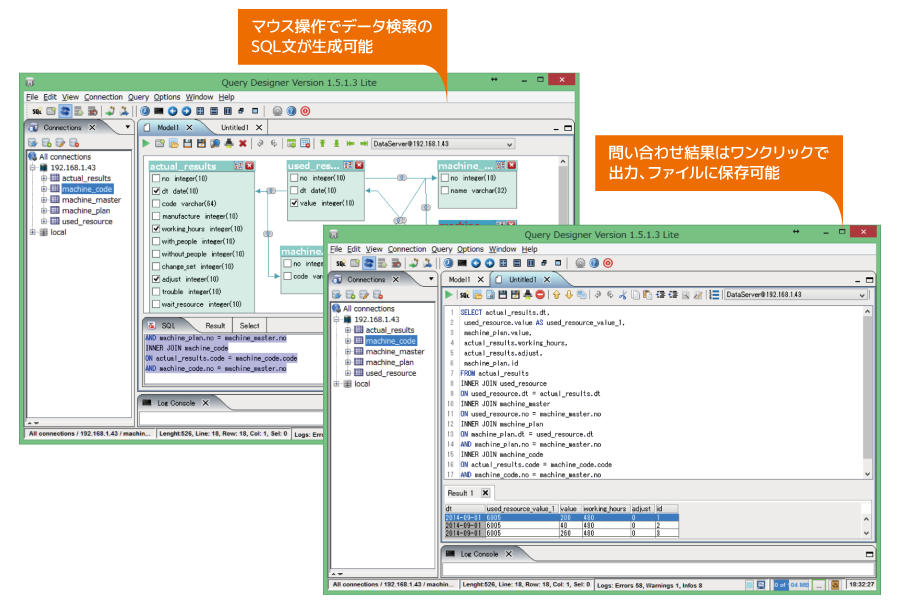Open the Query menu in front window

coord(441,249)
